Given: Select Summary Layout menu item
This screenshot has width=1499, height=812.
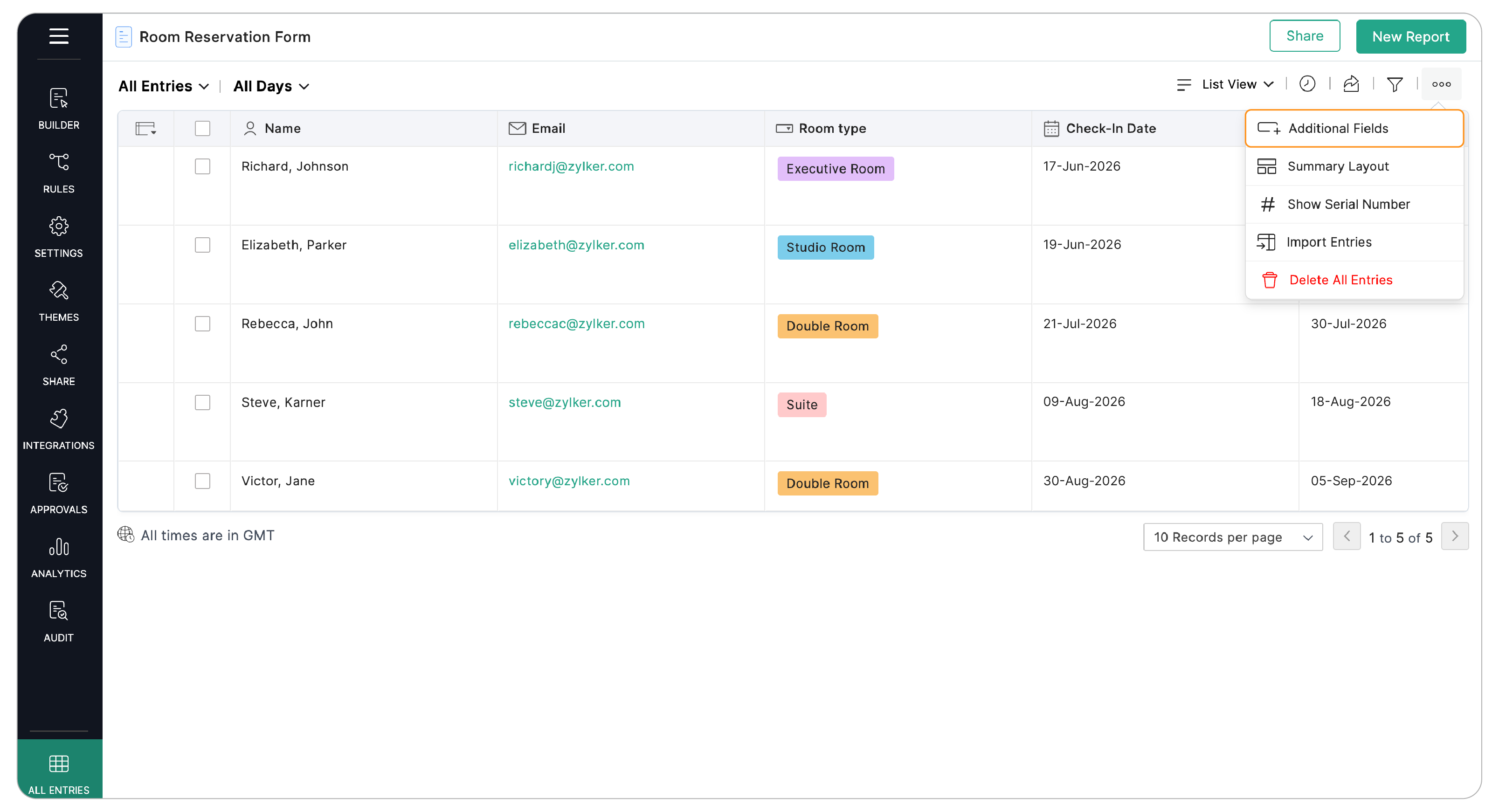Looking at the screenshot, I should point(1354,166).
